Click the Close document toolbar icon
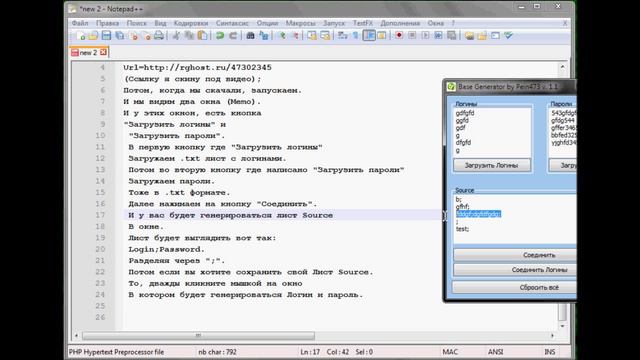640x360 pixels. coord(133,36)
